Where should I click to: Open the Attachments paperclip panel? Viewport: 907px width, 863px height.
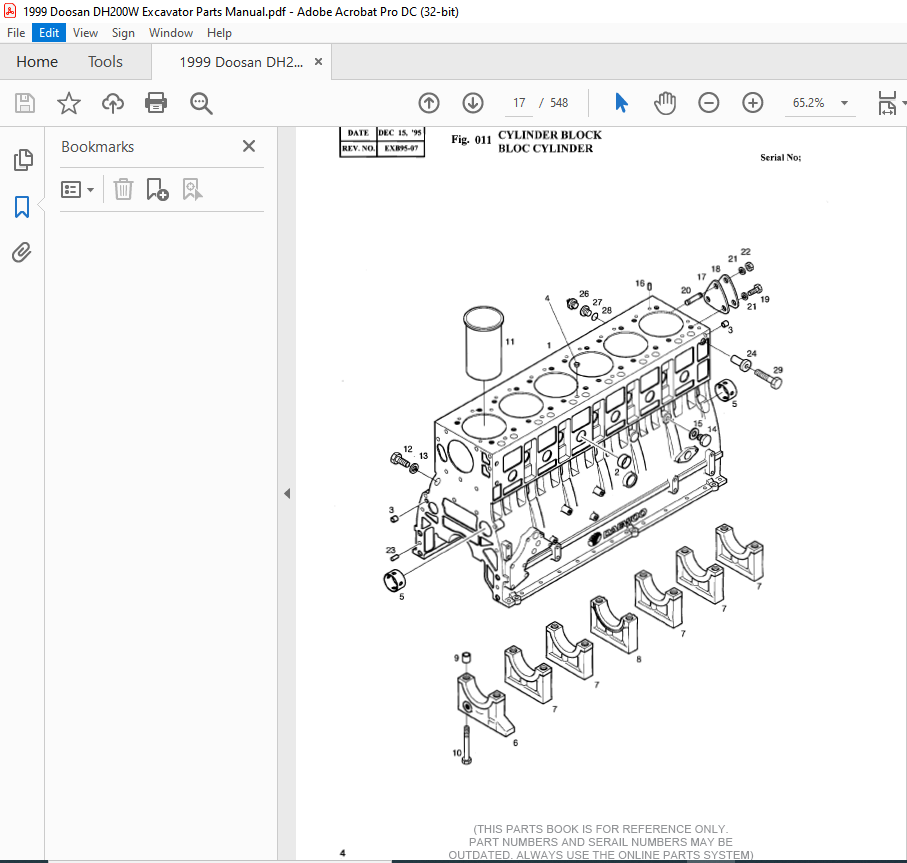click(x=22, y=252)
